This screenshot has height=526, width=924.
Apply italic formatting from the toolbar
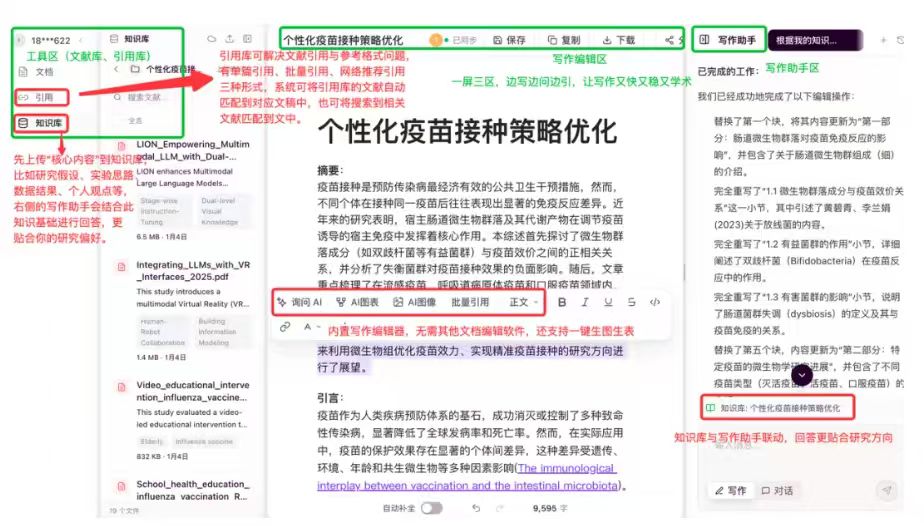pyautogui.click(x=585, y=302)
